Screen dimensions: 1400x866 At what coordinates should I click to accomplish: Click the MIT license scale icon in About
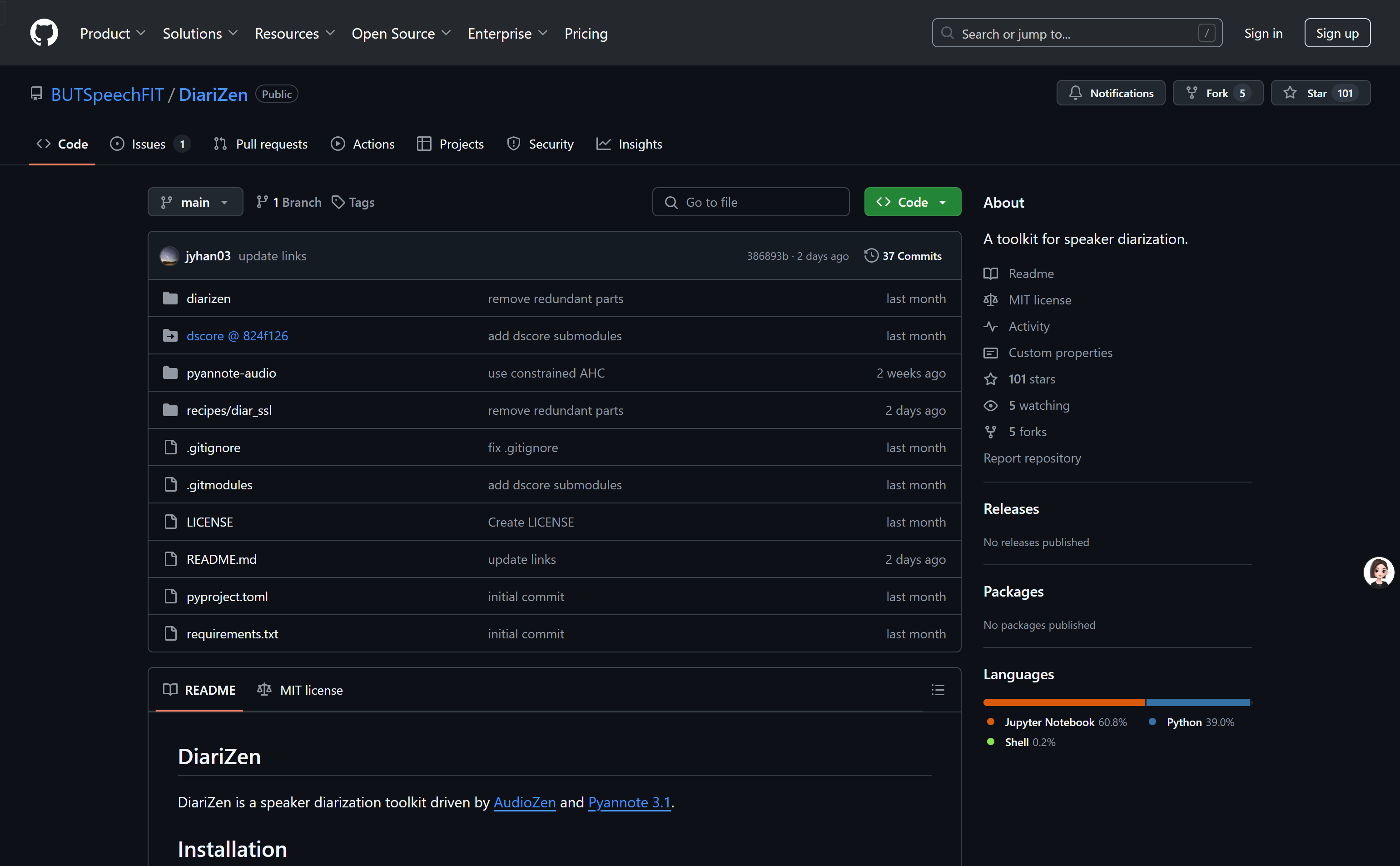(991, 300)
